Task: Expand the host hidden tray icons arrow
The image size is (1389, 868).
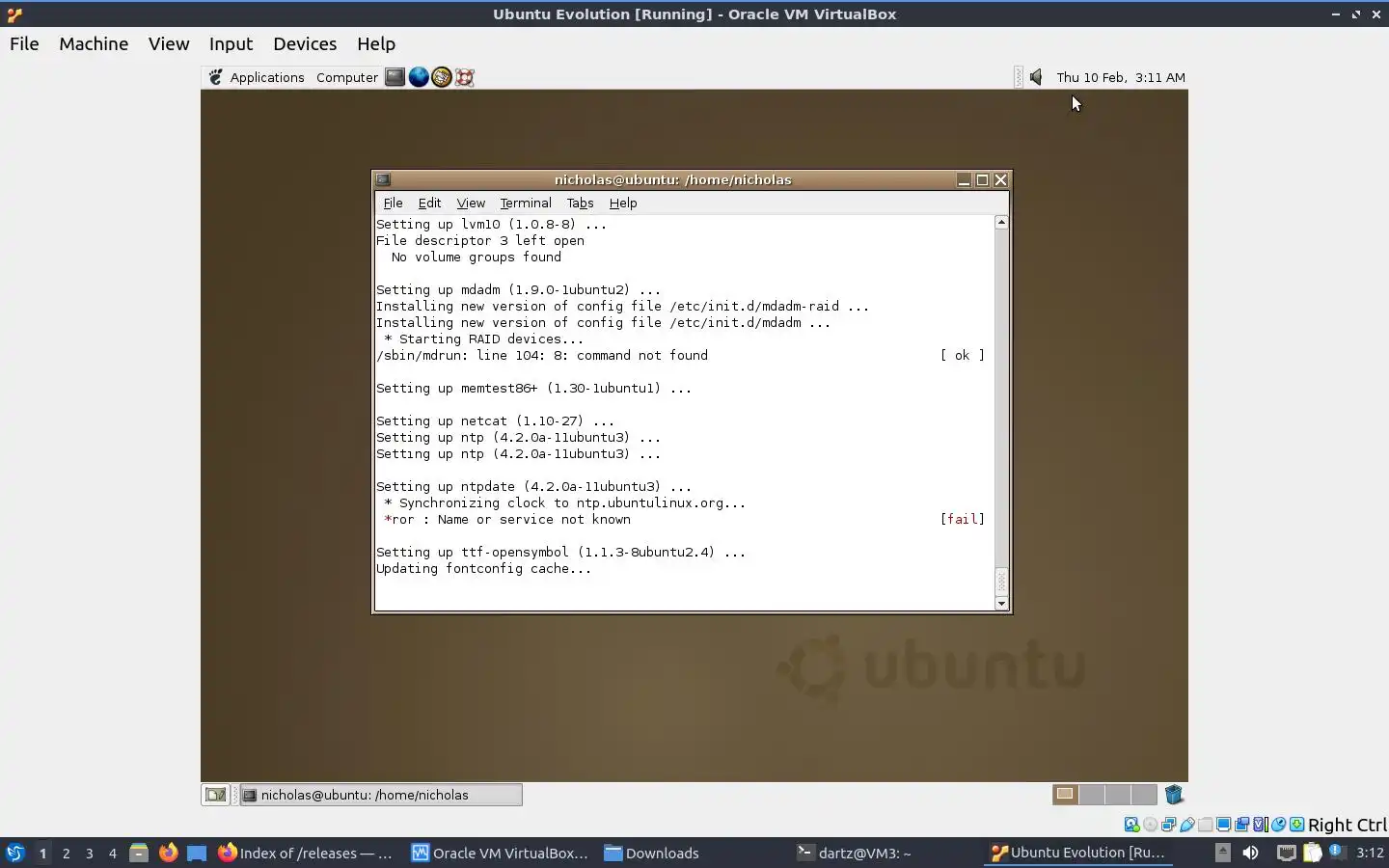Action: point(1222,853)
